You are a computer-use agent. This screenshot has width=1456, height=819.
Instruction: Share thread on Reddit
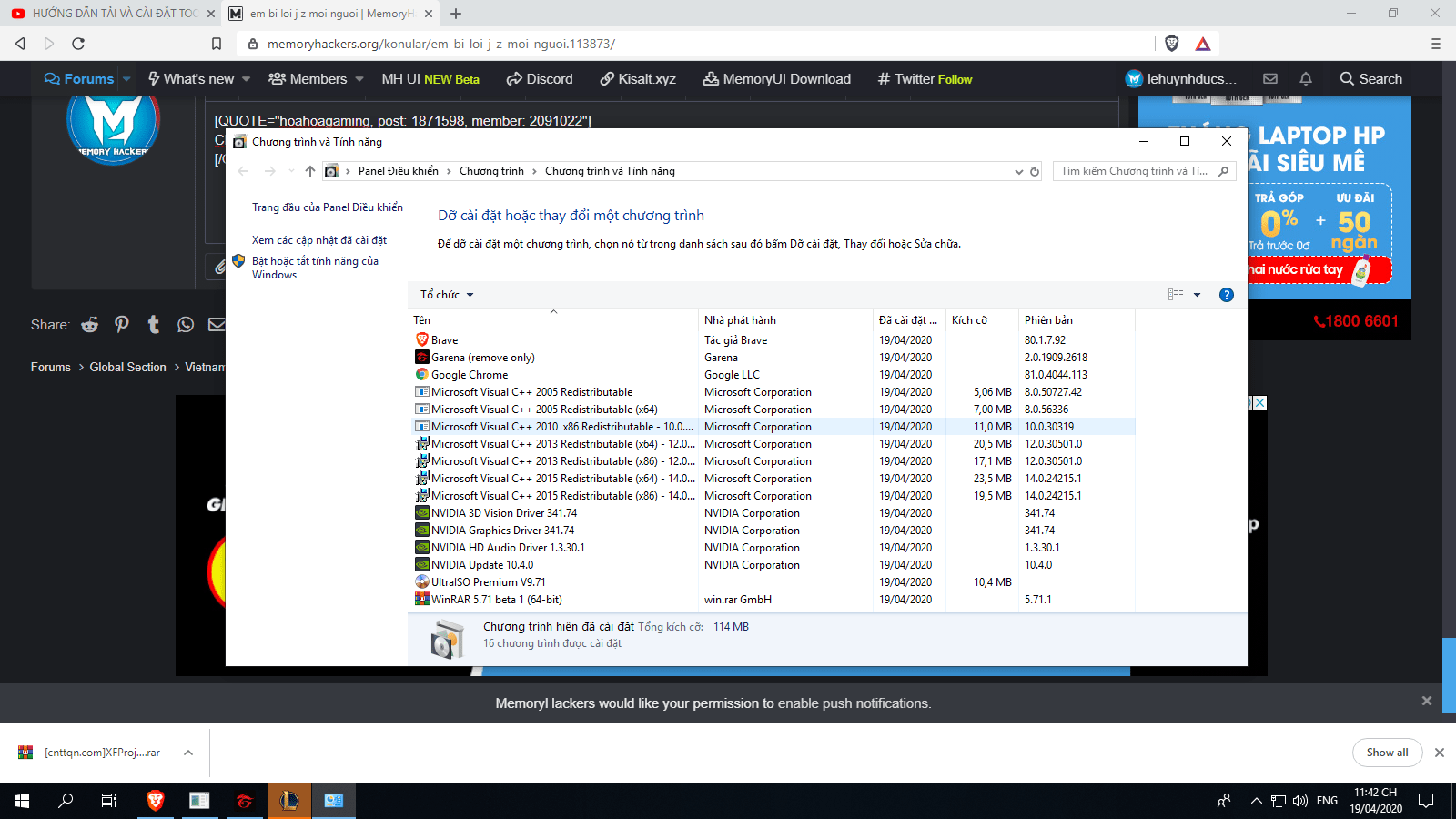coord(90,325)
